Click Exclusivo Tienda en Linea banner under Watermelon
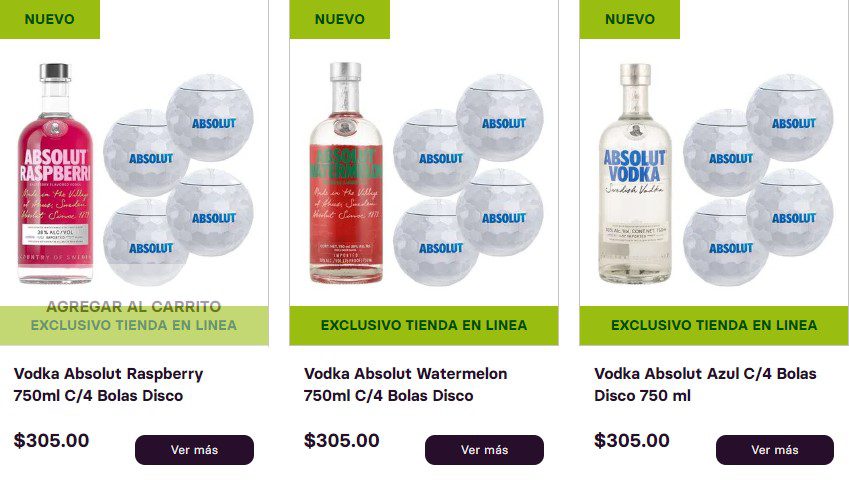The width and height of the screenshot is (849, 485). click(424, 325)
